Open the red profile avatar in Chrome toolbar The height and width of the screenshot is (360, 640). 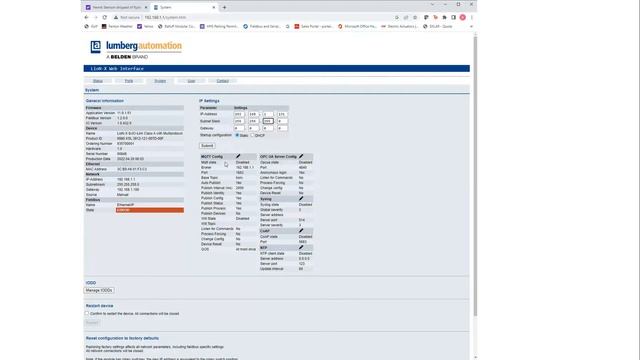click(x=462, y=18)
